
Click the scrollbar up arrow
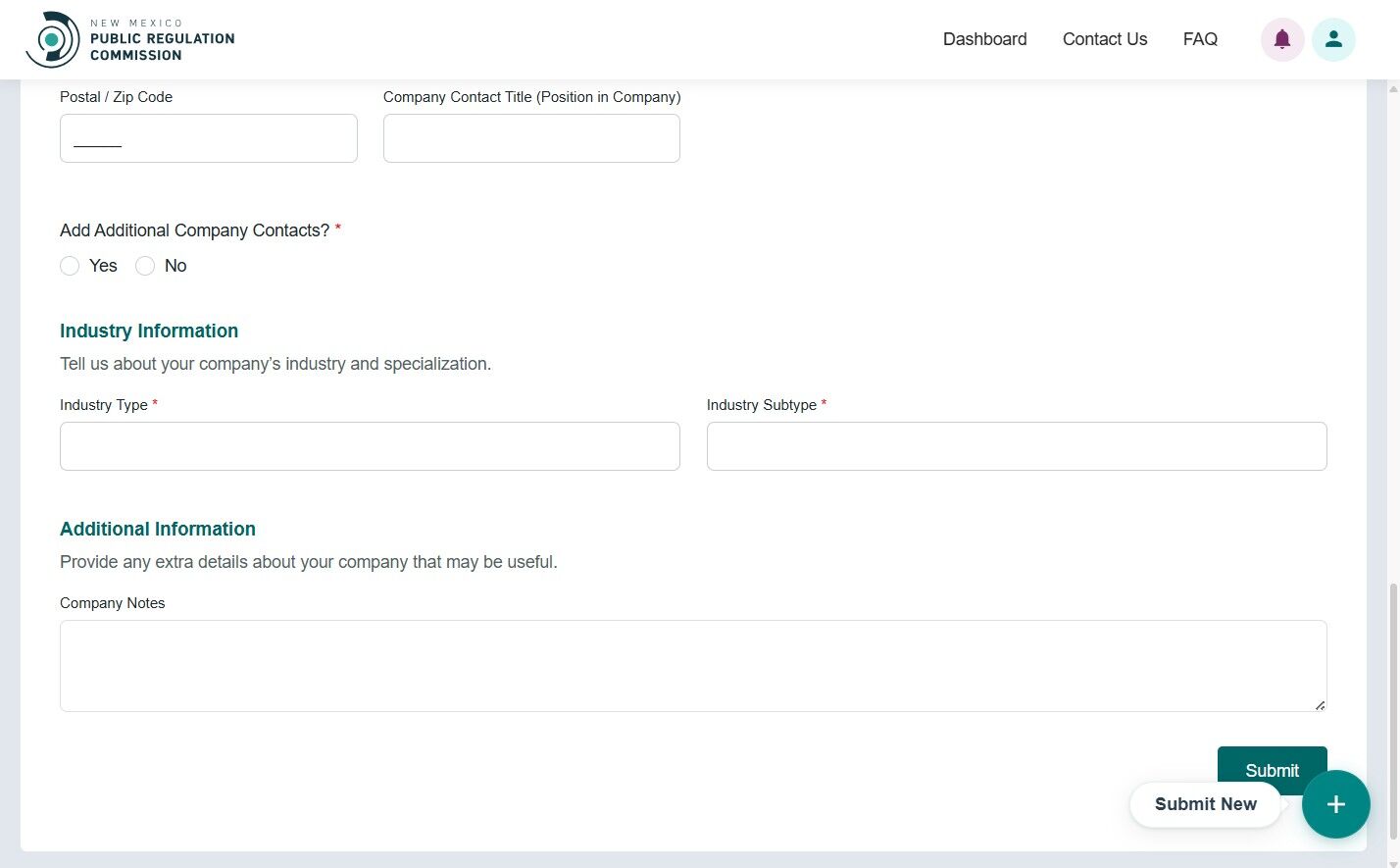pyautogui.click(x=1393, y=88)
